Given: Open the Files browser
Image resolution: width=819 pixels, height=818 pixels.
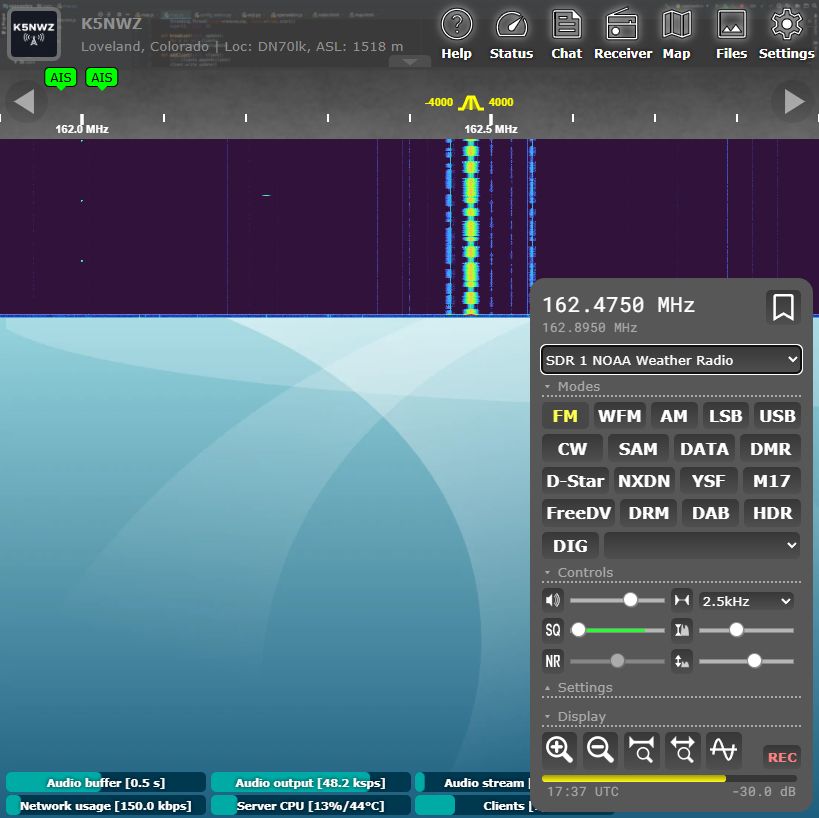Looking at the screenshot, I should (731, 34).
